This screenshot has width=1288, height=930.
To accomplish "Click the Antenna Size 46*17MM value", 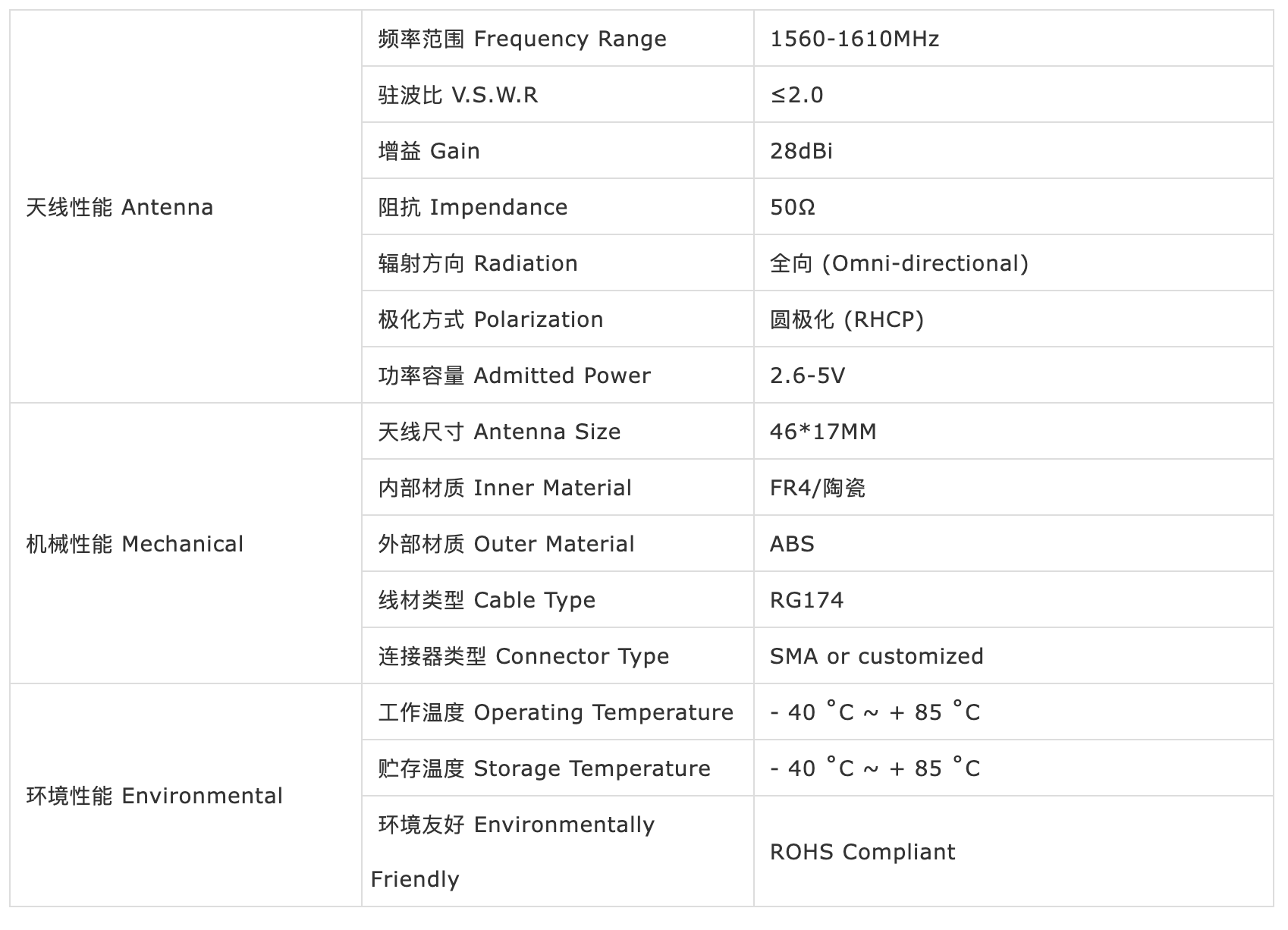I will pos(823,432).
